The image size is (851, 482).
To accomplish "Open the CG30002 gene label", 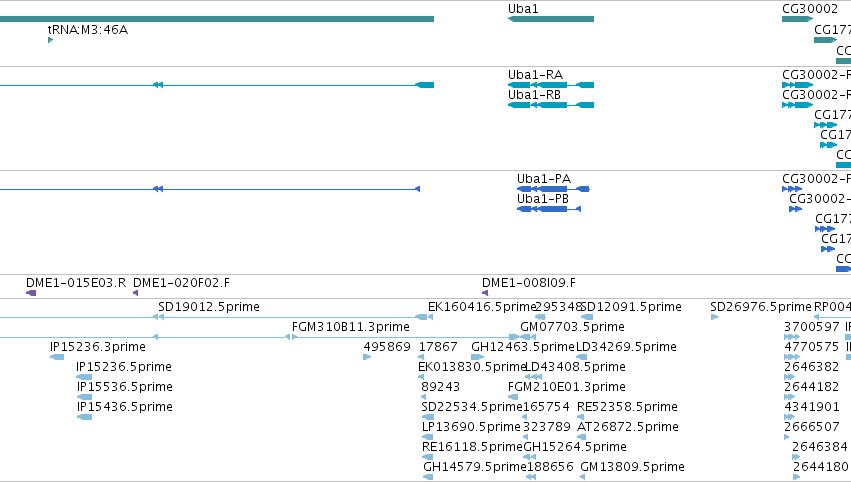I will [x=810, y=9].
